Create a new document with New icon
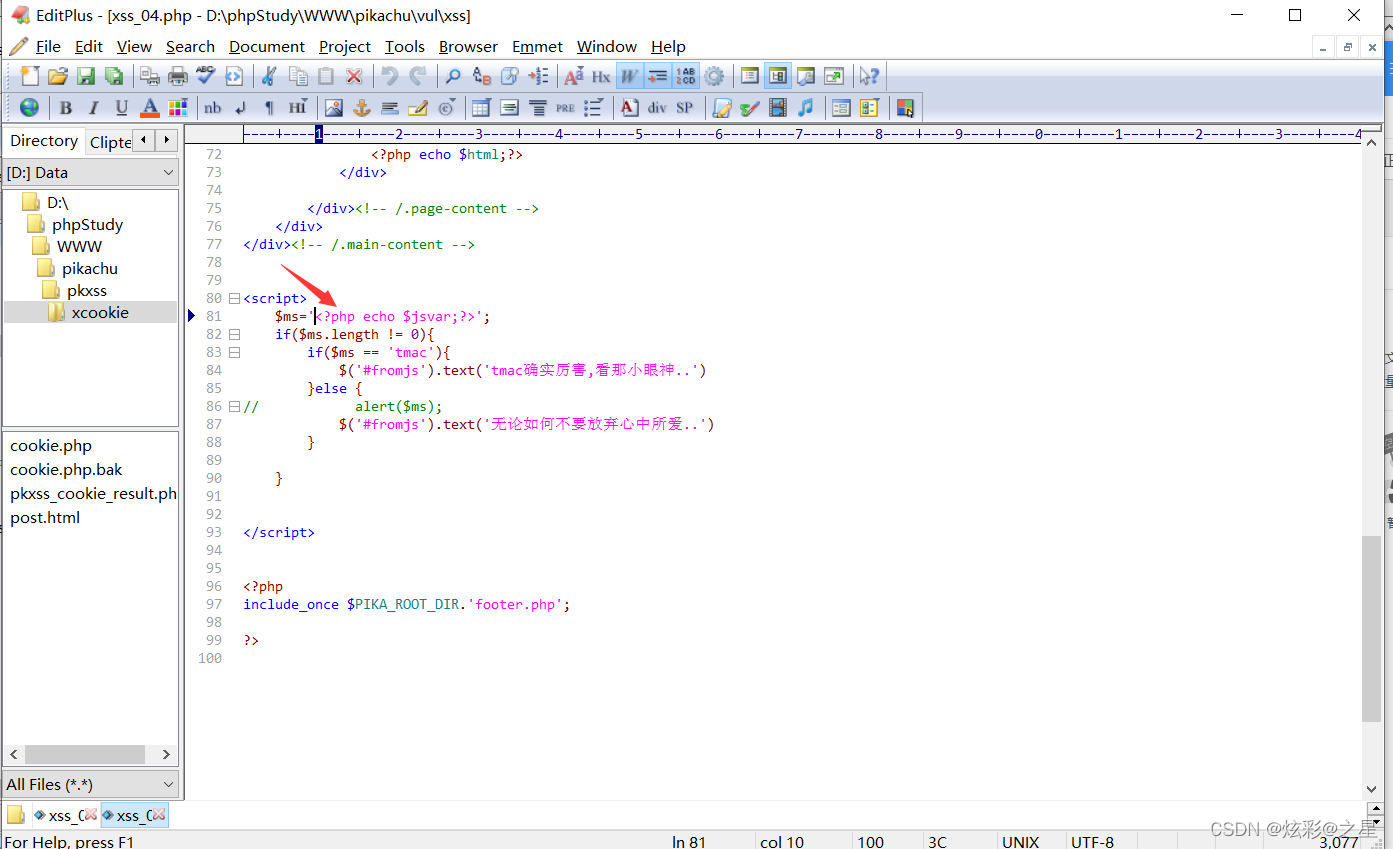 [30, 76]
